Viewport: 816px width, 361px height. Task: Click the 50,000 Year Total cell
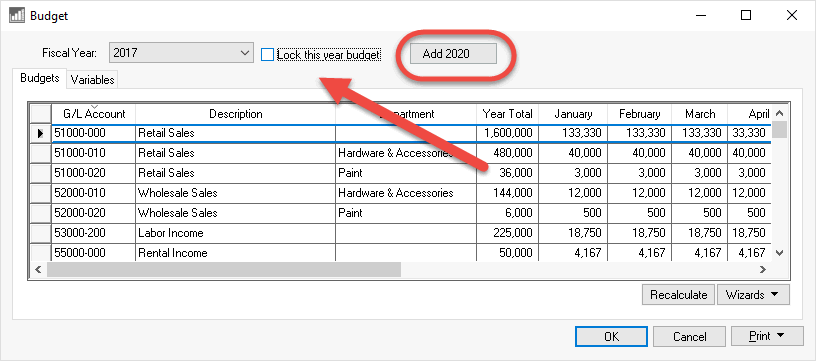coord(507,252)
